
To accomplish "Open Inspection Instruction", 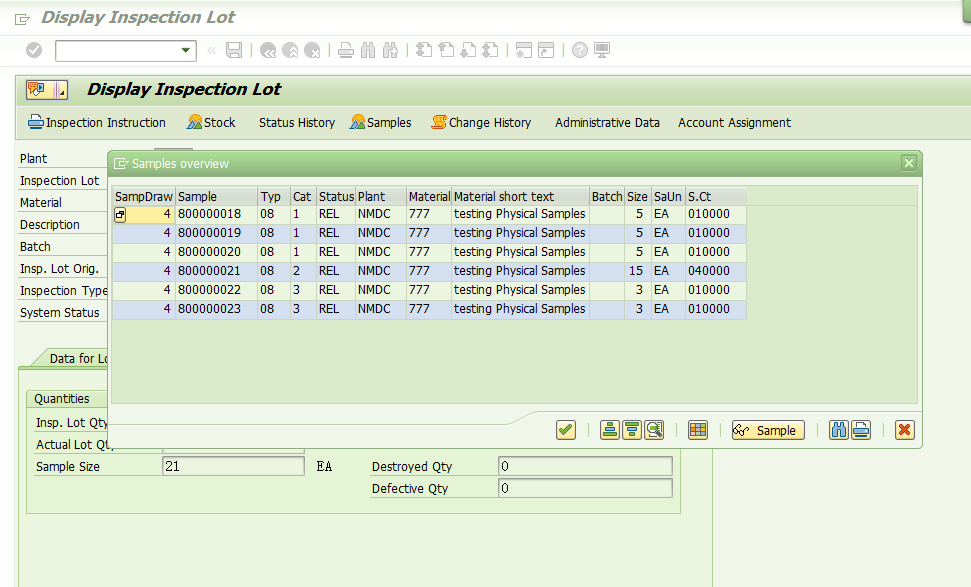I will click(97, 123).
